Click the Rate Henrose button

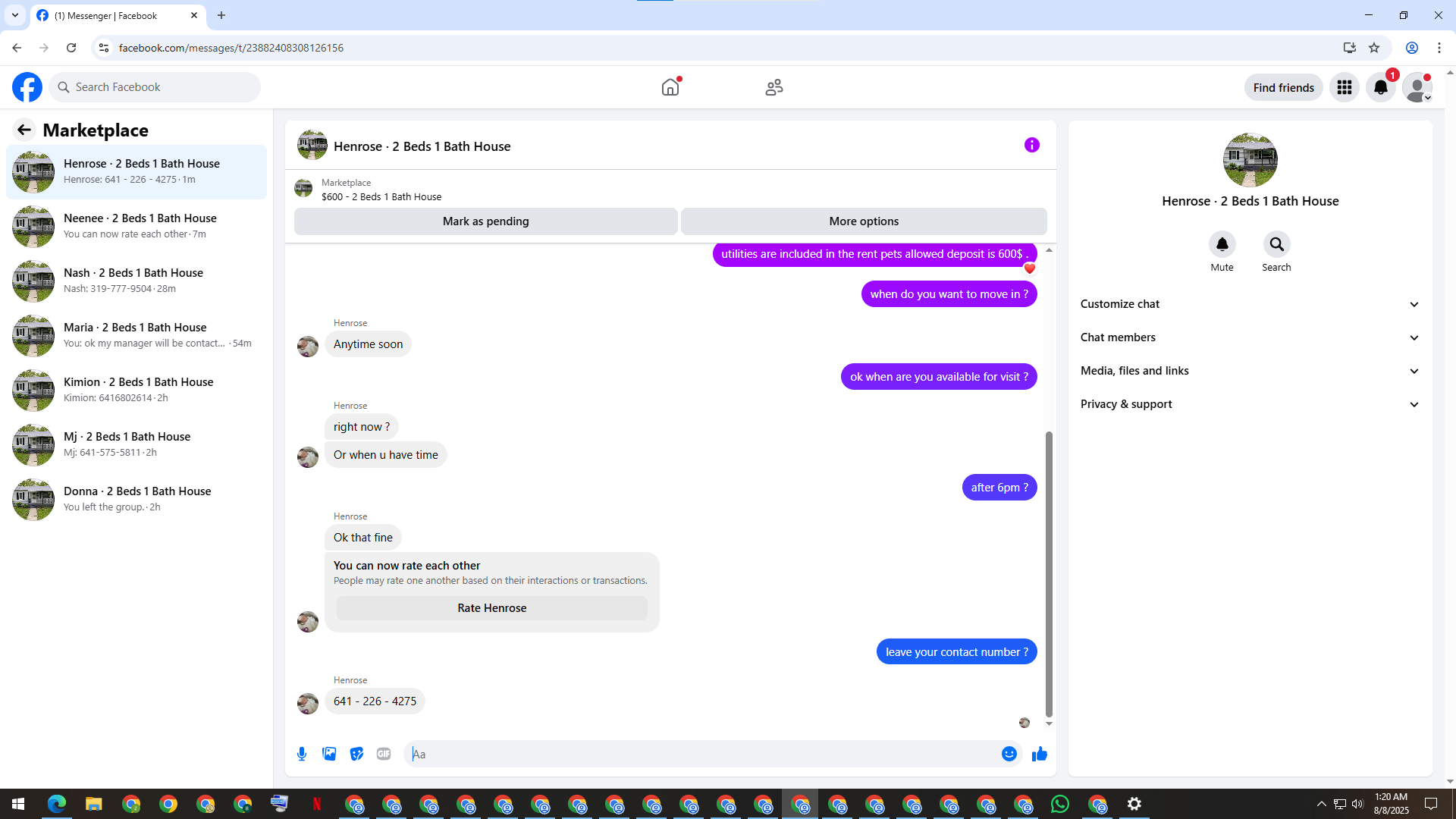[x=491, y=608]
